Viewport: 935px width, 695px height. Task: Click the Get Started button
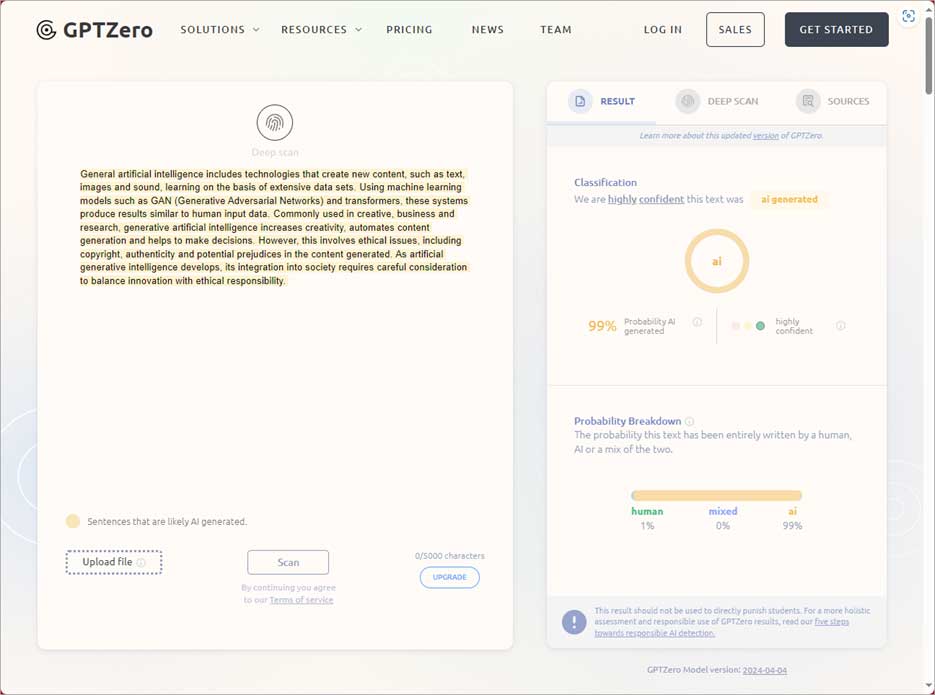point(836,30)
